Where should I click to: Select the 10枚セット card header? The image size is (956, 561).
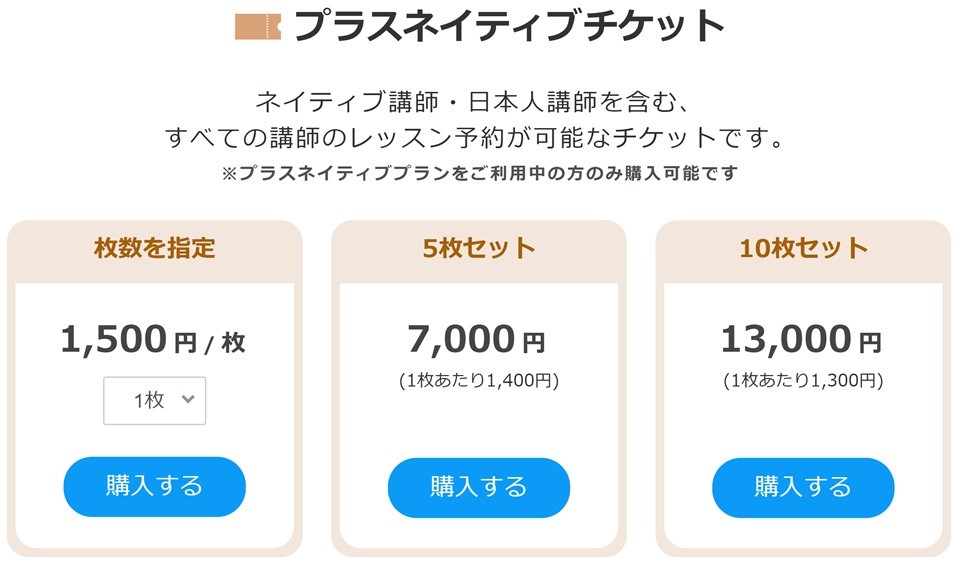coord(803,248)
